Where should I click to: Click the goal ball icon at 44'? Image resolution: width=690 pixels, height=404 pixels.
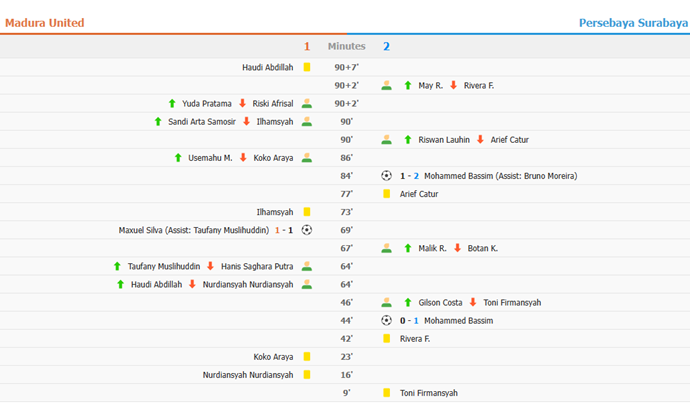(386, 320)
